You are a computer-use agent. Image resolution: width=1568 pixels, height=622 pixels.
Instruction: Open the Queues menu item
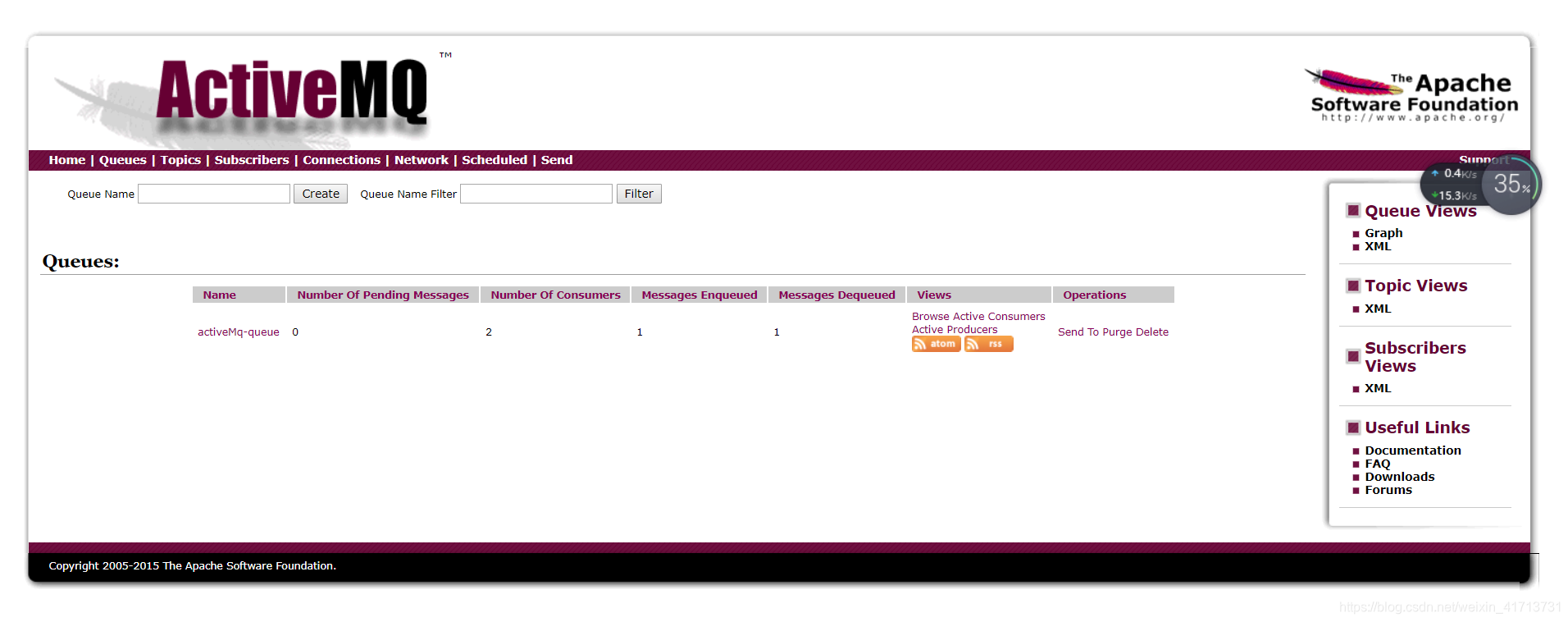click(x=123, y=160)
